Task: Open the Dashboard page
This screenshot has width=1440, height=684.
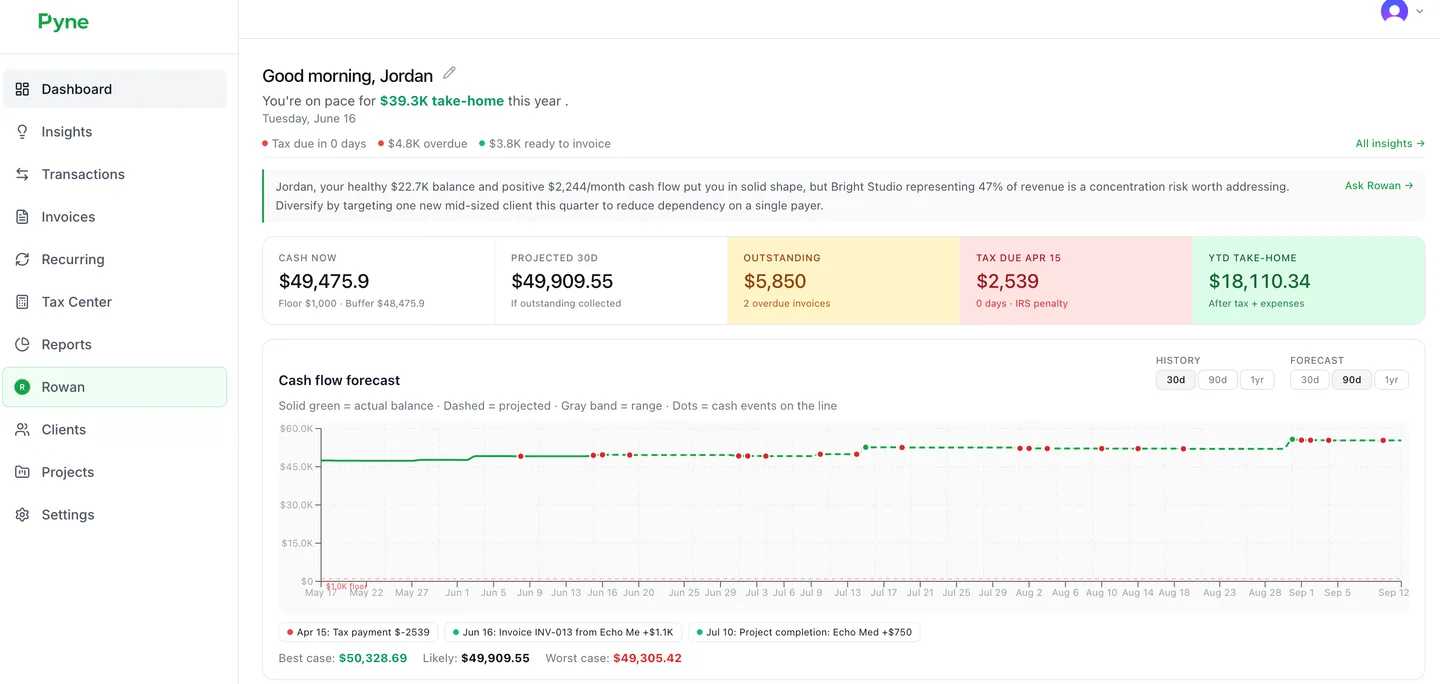Action: click(x=115, y=89)
